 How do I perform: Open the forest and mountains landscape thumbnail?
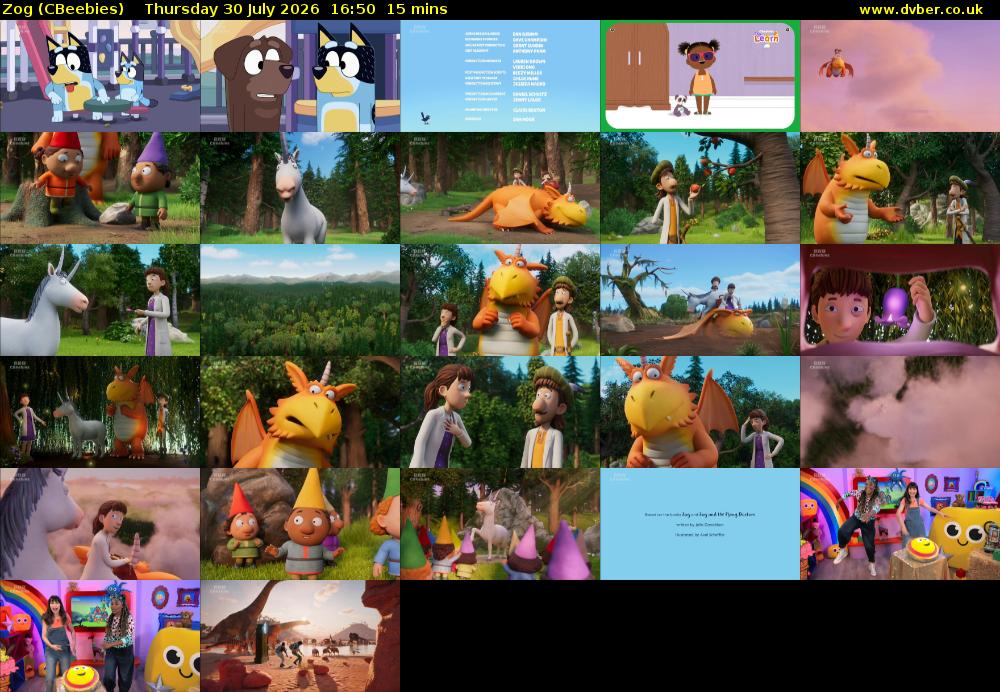(x=300, y=300)
